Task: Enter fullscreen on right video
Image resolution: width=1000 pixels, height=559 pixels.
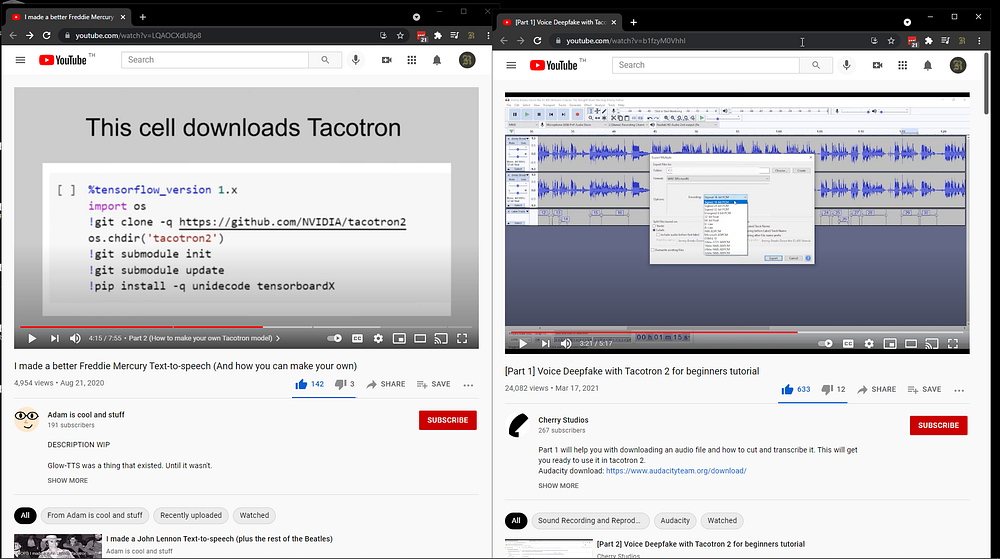Action: point(953,344)
